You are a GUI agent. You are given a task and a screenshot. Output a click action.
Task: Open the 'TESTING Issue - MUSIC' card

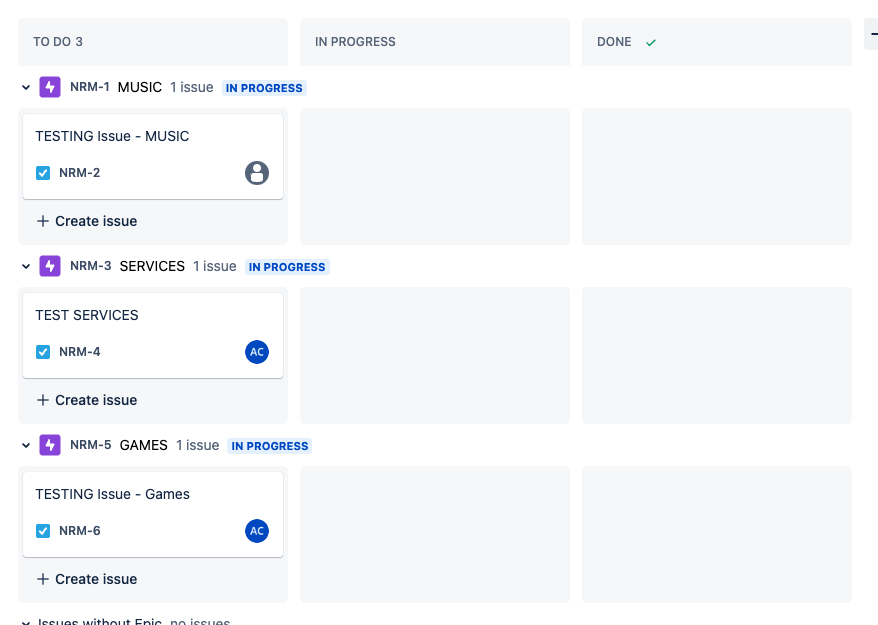pyautogui.click(x=153, y=156)
